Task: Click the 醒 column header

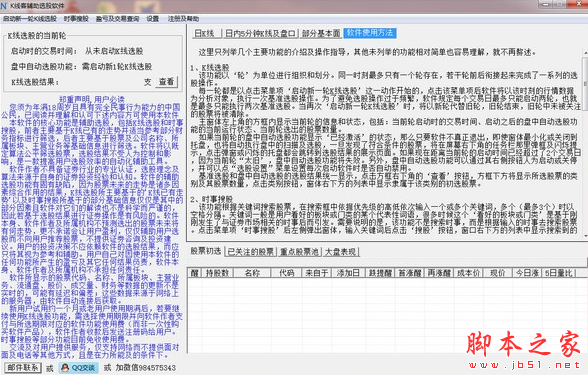Action: (x=194, y=273)
